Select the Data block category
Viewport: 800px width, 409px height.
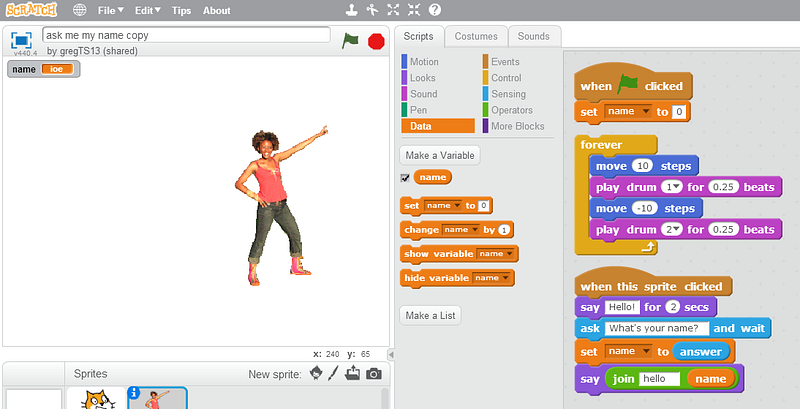point(438,126)
